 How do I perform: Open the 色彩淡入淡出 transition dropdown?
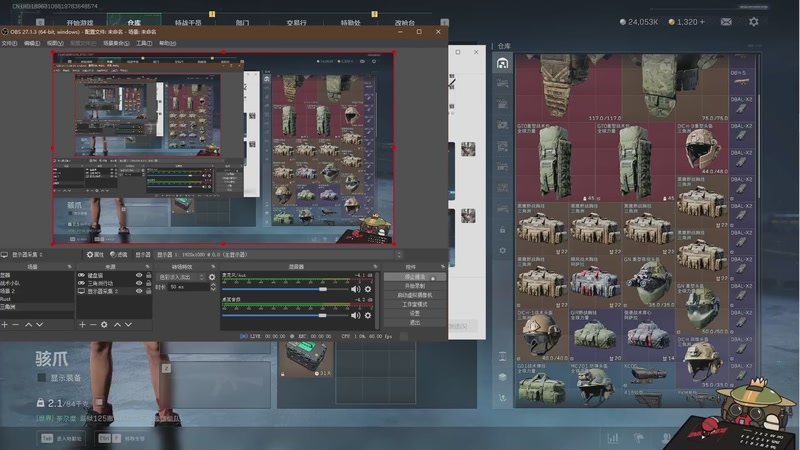point(181,277)
